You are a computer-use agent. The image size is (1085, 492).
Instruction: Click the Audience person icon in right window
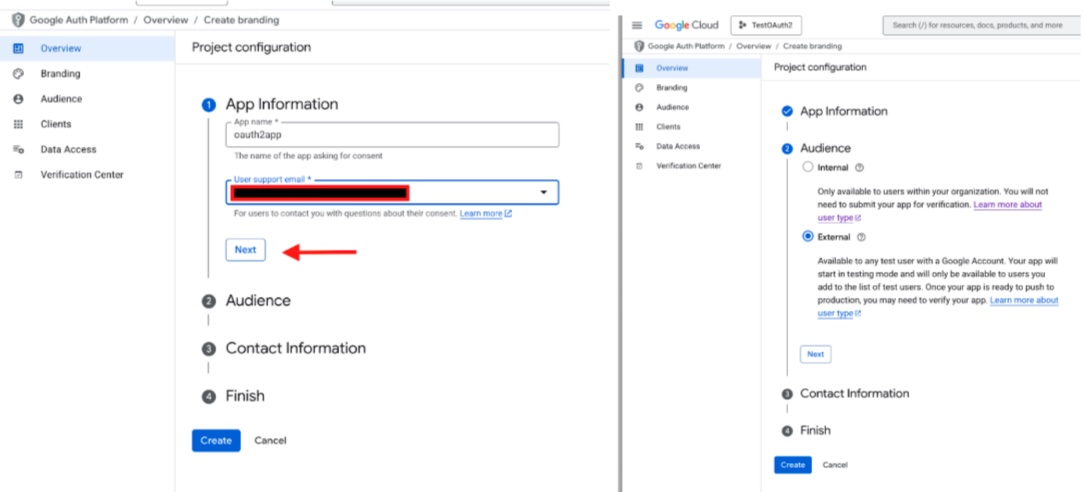click(x=639, y=107)
